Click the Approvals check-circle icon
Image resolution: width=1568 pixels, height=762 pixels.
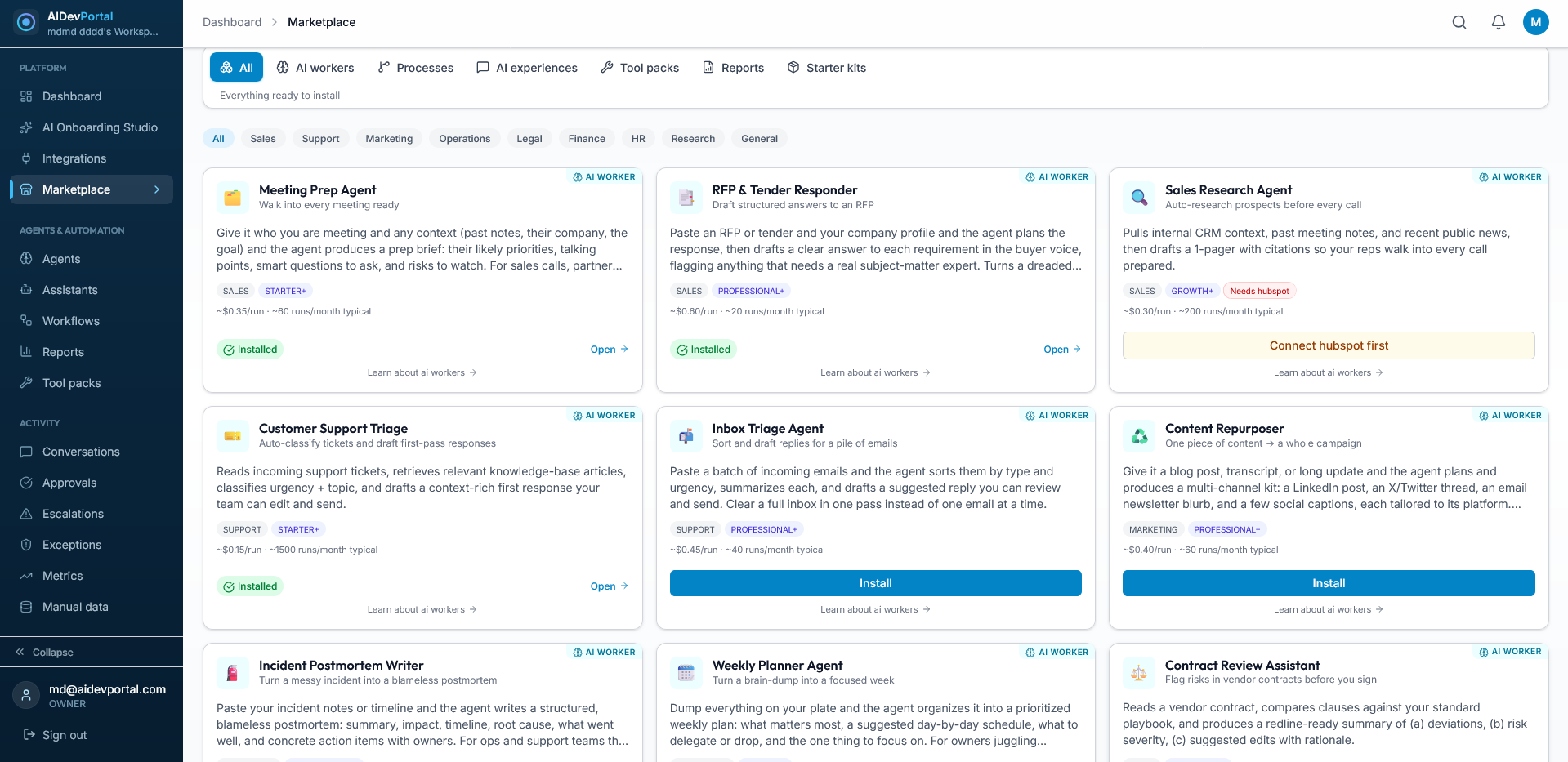tap(26, 483)
